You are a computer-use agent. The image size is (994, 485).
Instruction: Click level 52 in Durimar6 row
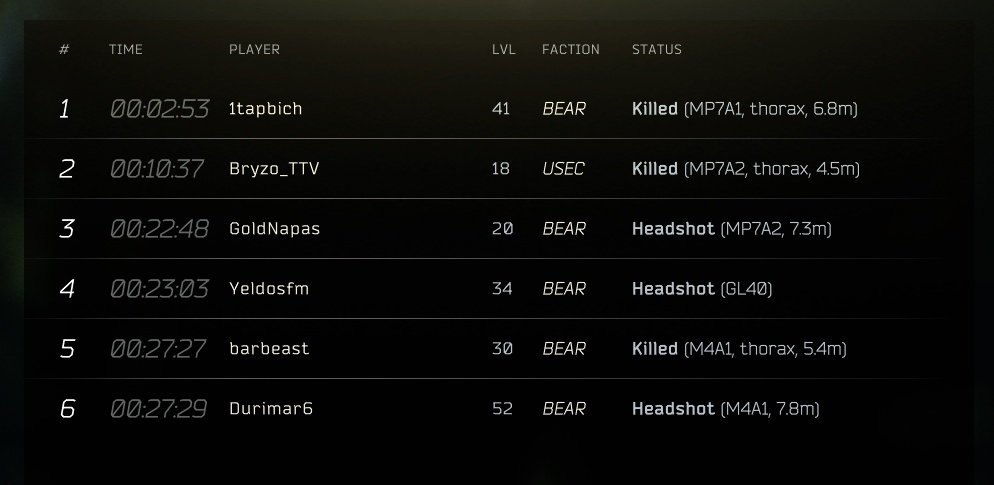point(502,409)
